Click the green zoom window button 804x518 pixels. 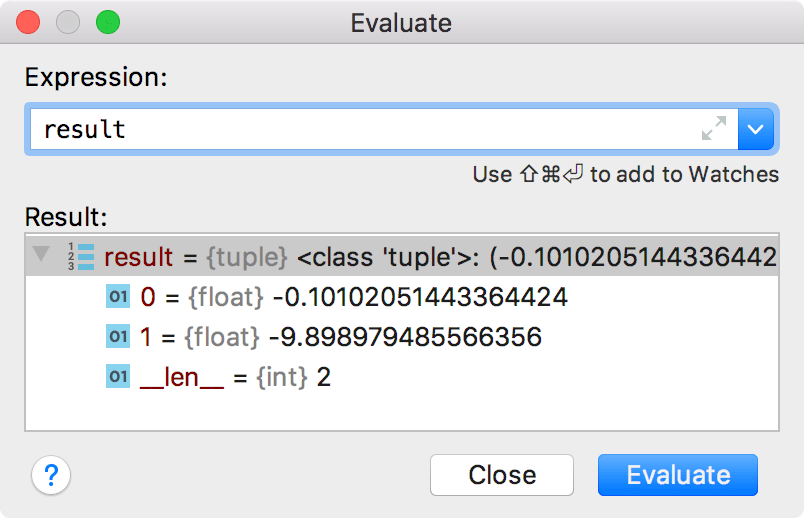pyautogui.click(x=108, y=23)
